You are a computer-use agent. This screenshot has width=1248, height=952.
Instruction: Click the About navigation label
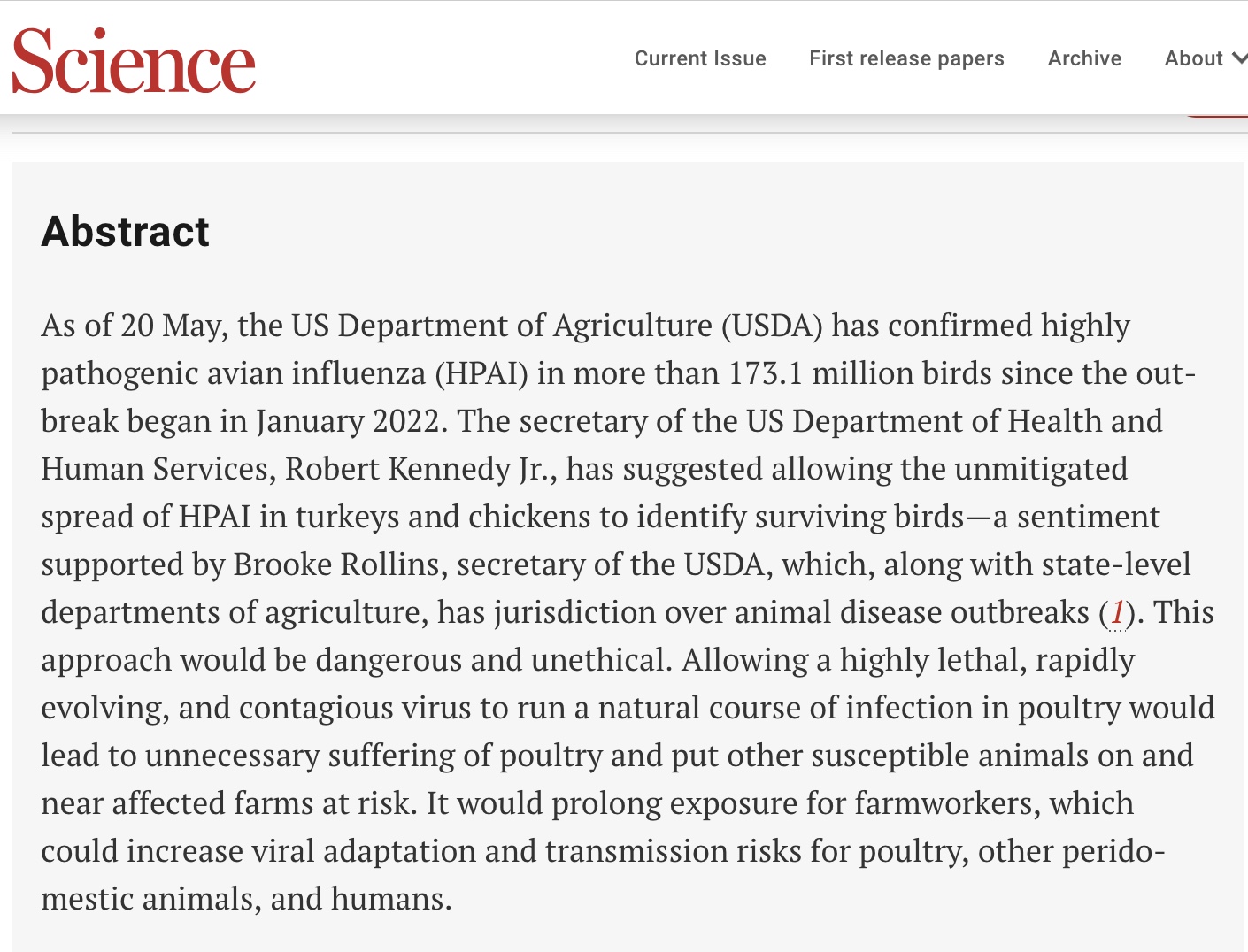pyautogui.click(x=1193, y=58)
